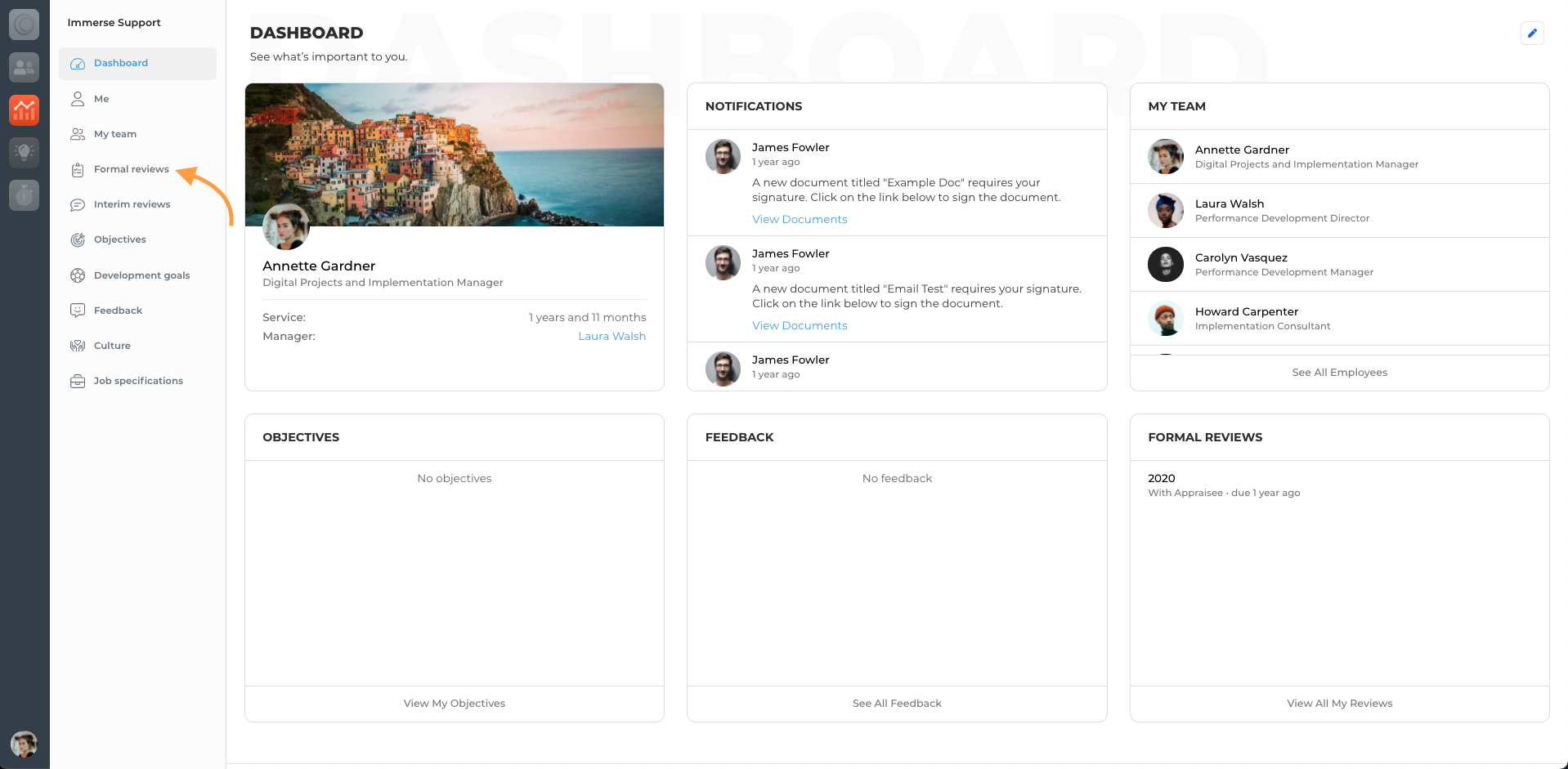Click View All My Reviews button
The height and width of the screenshot is (769, 1568).
pyautogui.click(x=1339, y=704)
